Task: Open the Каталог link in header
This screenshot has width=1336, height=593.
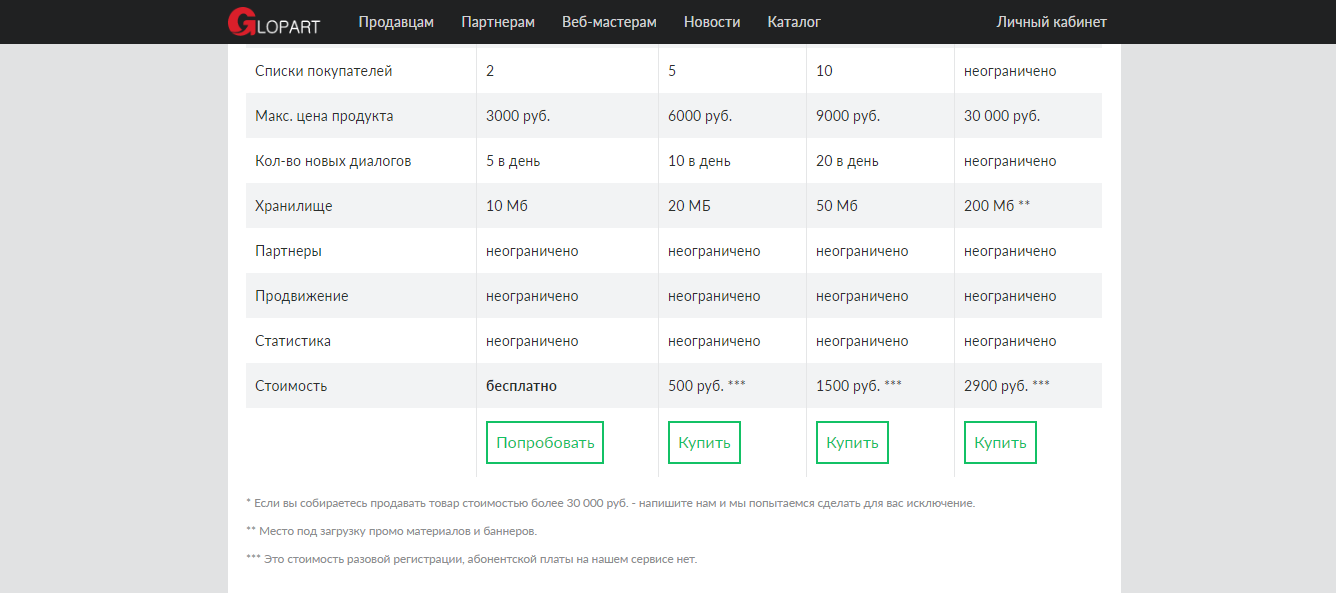Action: coord(794,22)
